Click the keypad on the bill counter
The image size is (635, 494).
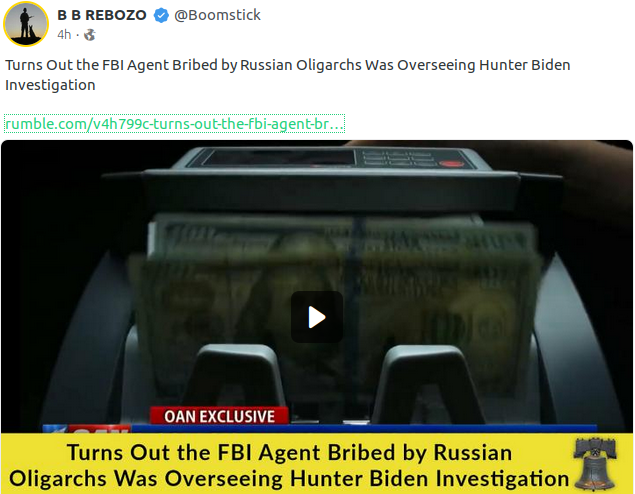click(398, 158)
